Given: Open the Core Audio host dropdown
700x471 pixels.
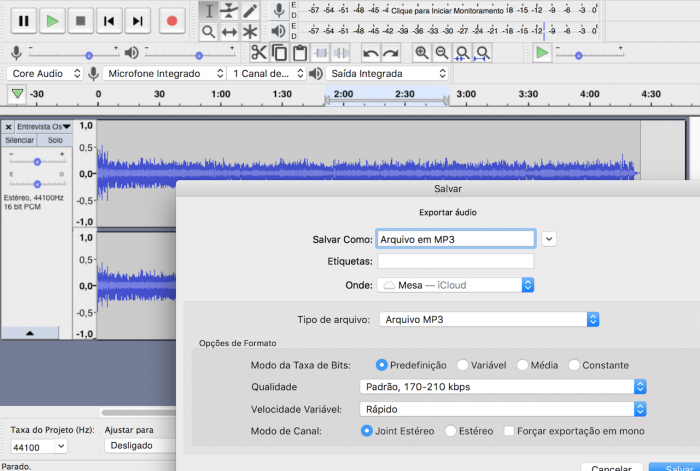Looking at the screenshot, I should (45, 74).
